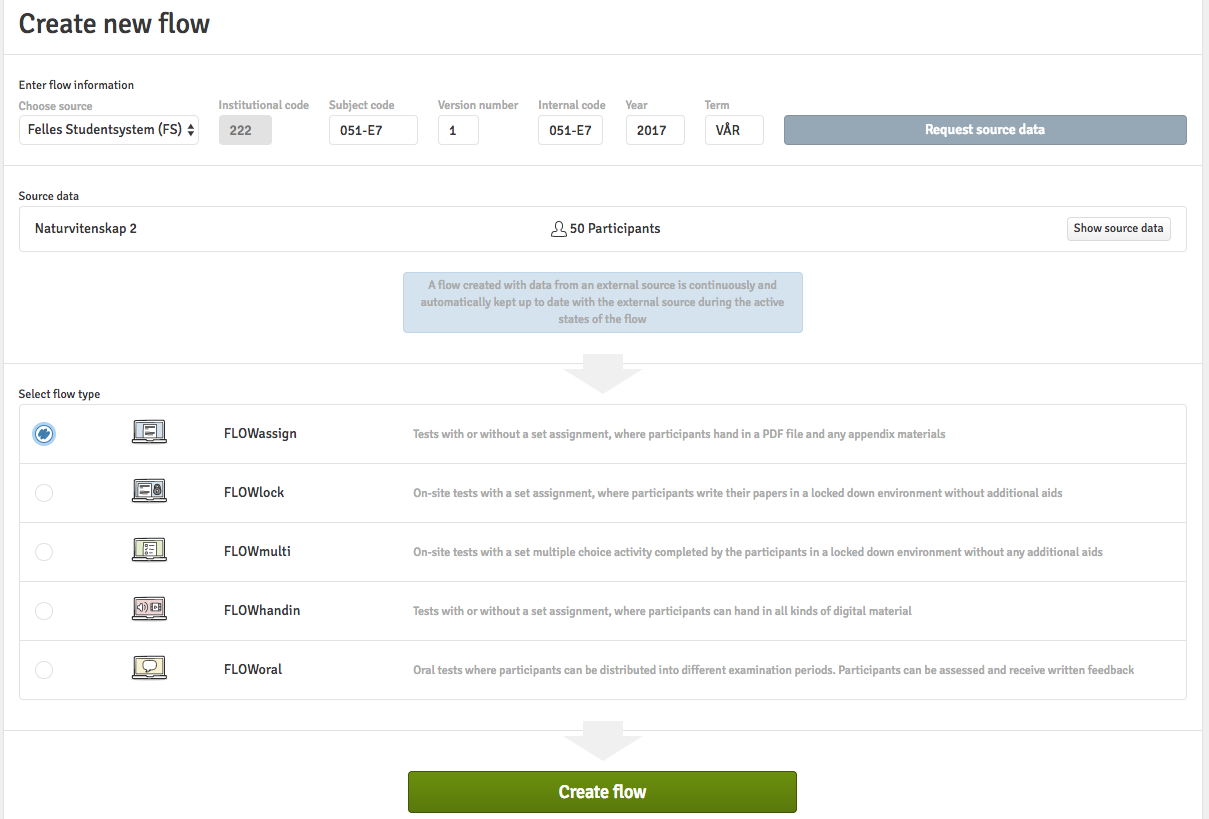Click the FLOWoral speech bubble icon
This screenshot has width=1209, height=819.
[x=149, y=668]
